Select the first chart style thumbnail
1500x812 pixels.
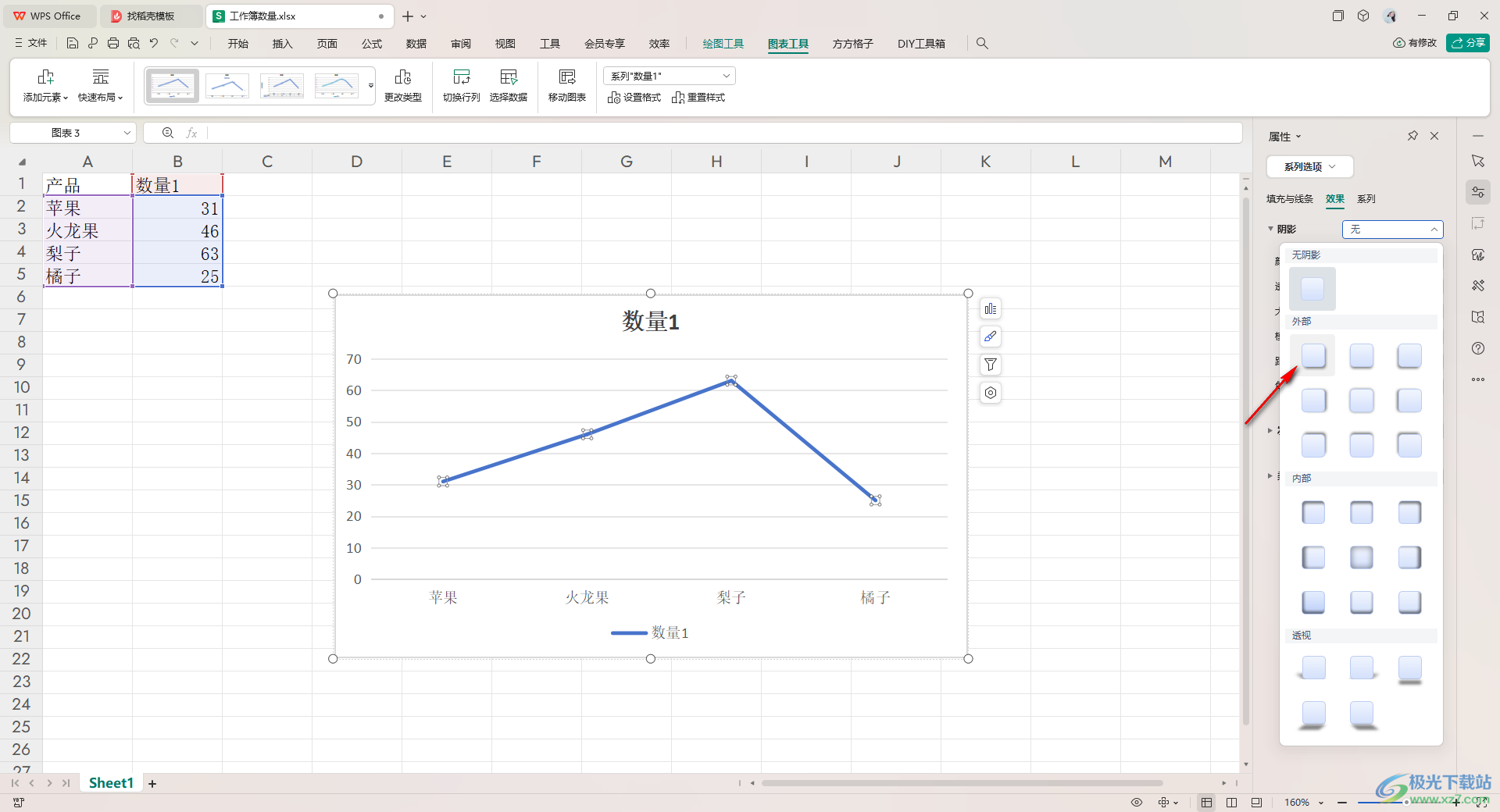tap(172, 86)
